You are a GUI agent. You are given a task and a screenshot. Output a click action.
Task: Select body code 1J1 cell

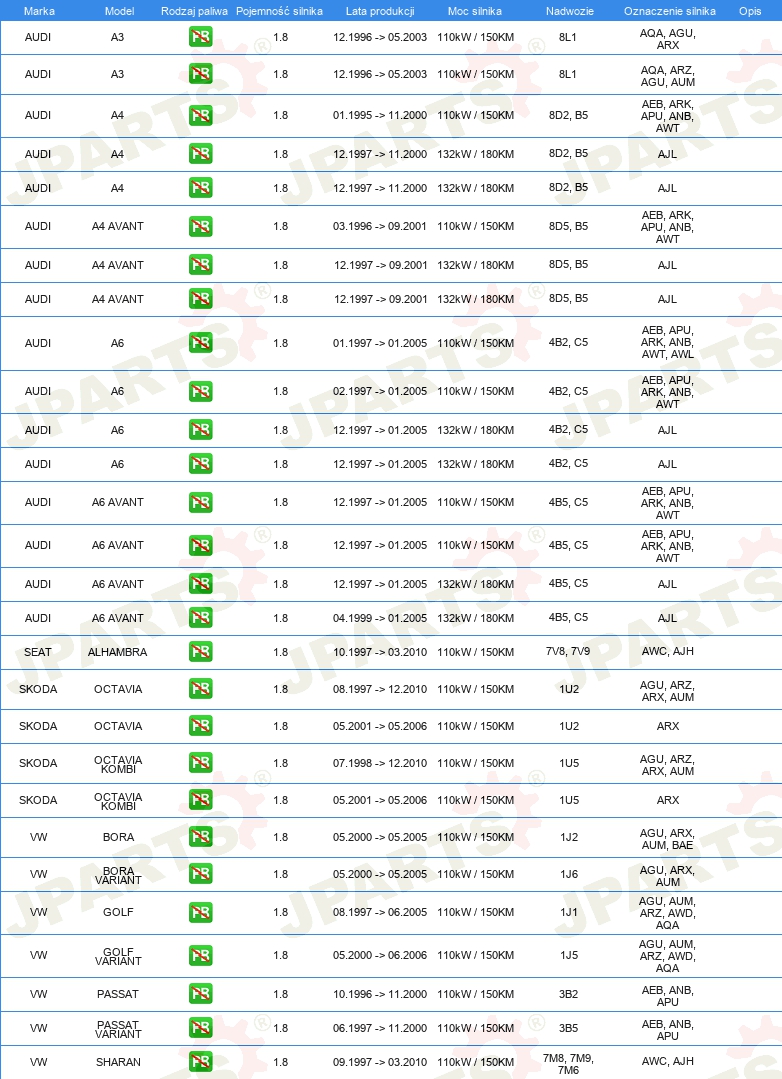569,912
